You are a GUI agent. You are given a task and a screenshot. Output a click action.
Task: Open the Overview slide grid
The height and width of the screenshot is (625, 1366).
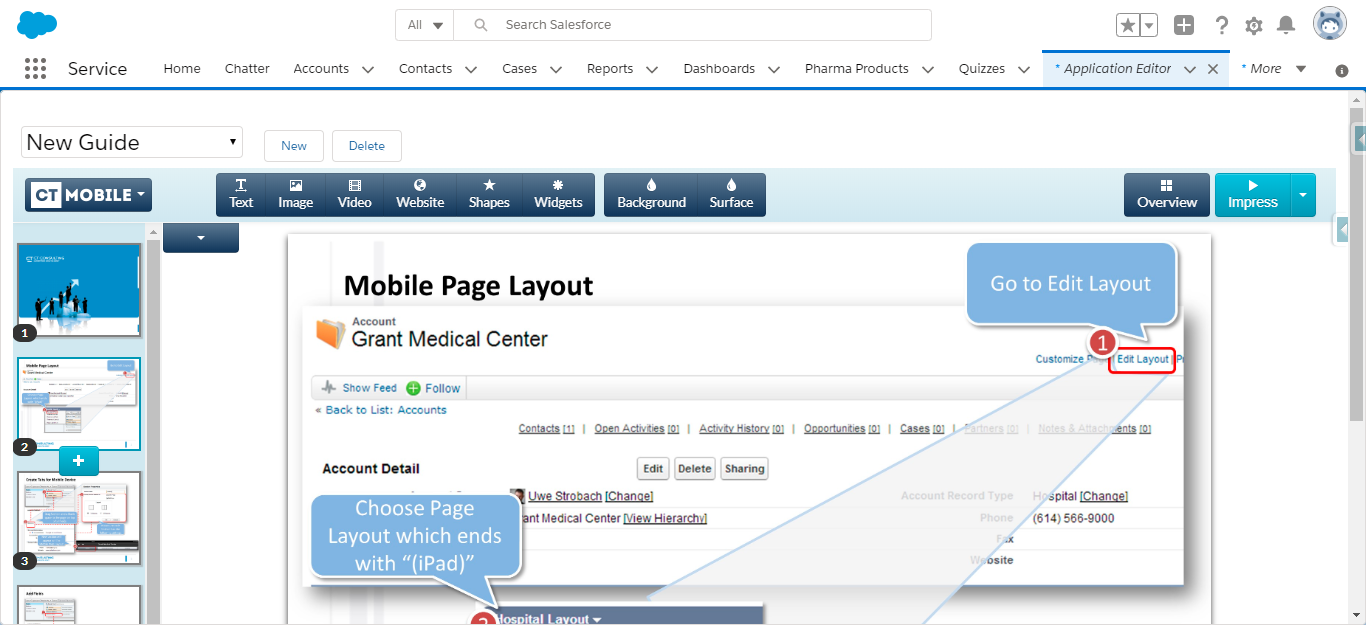point(1166,194)
